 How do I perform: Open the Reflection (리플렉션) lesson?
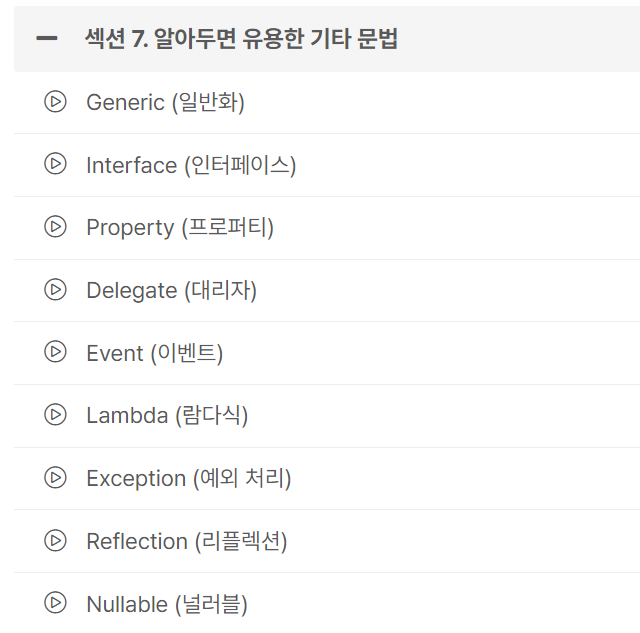point(187,542)
